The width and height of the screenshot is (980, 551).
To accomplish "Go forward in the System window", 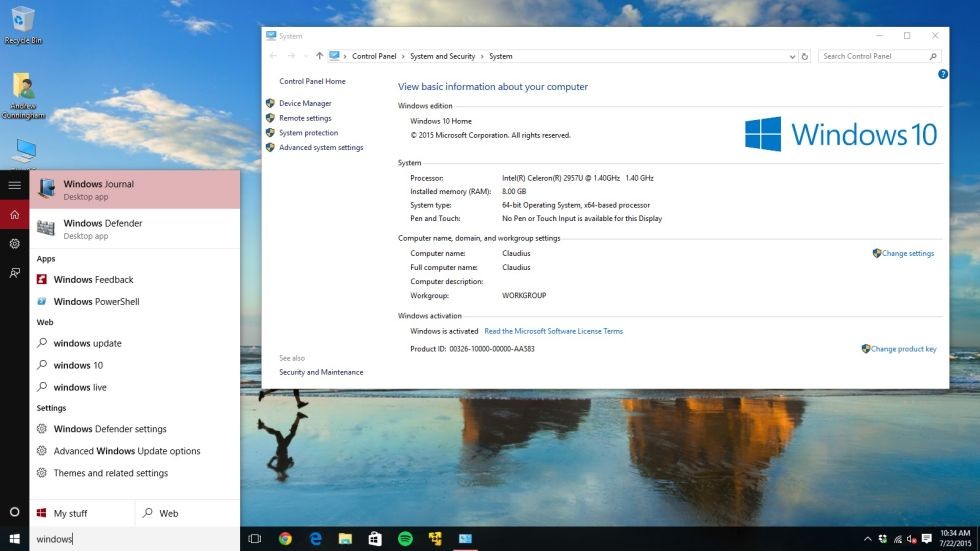I will tap(291, 56).
